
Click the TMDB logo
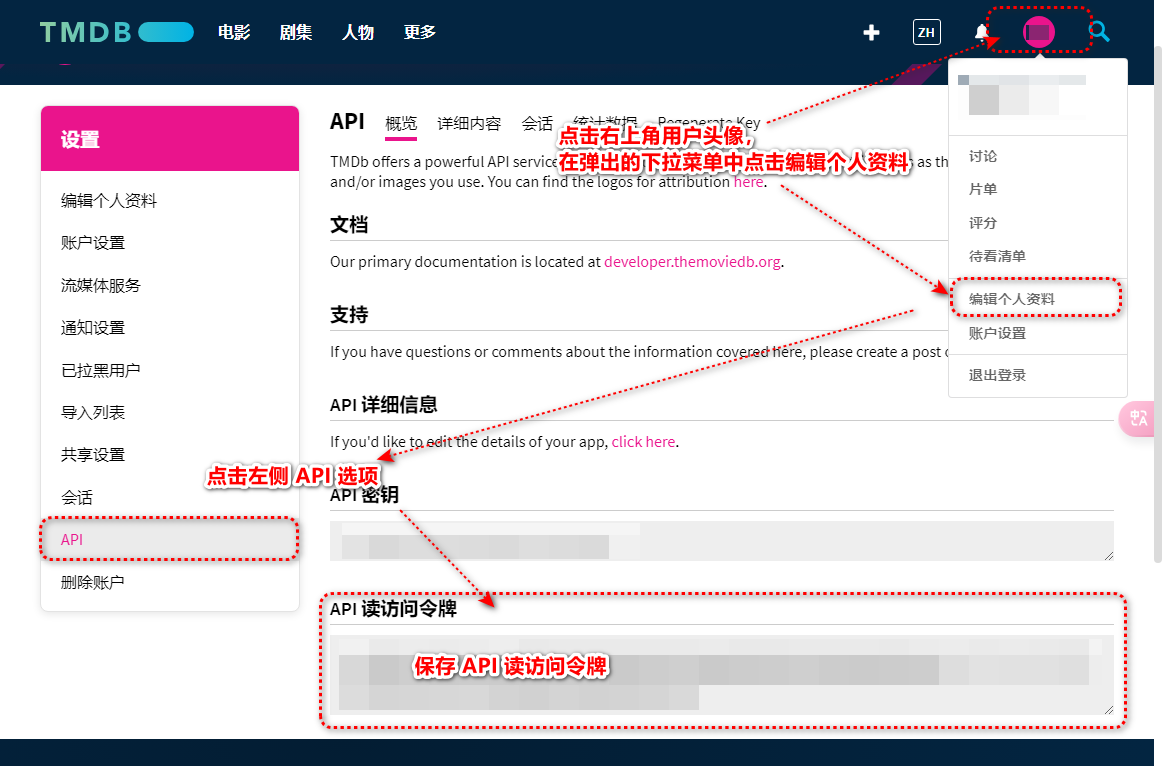pyautogui.click(x=116, y=32)
